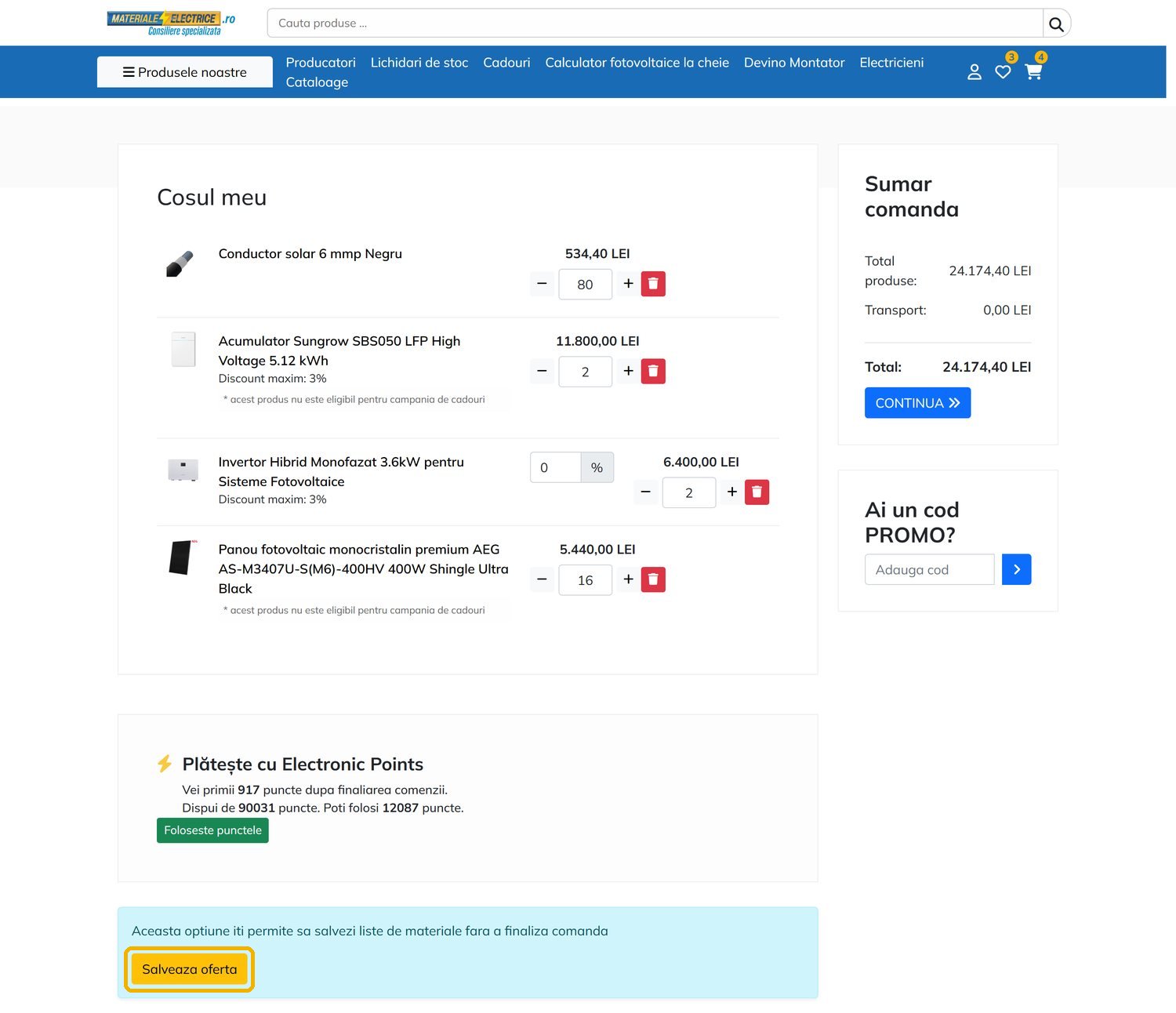The image size is (1176, 1013).
Task: Open the user account icon
Action: 975,72
